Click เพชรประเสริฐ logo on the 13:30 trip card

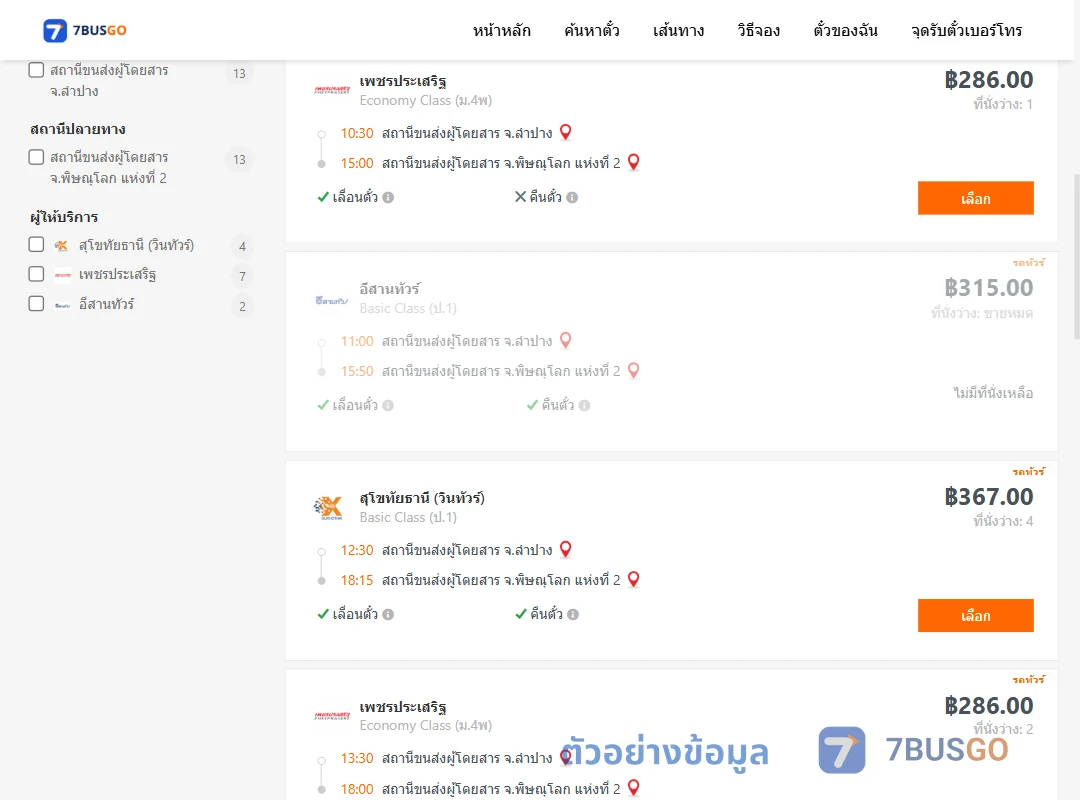(332, 716)
